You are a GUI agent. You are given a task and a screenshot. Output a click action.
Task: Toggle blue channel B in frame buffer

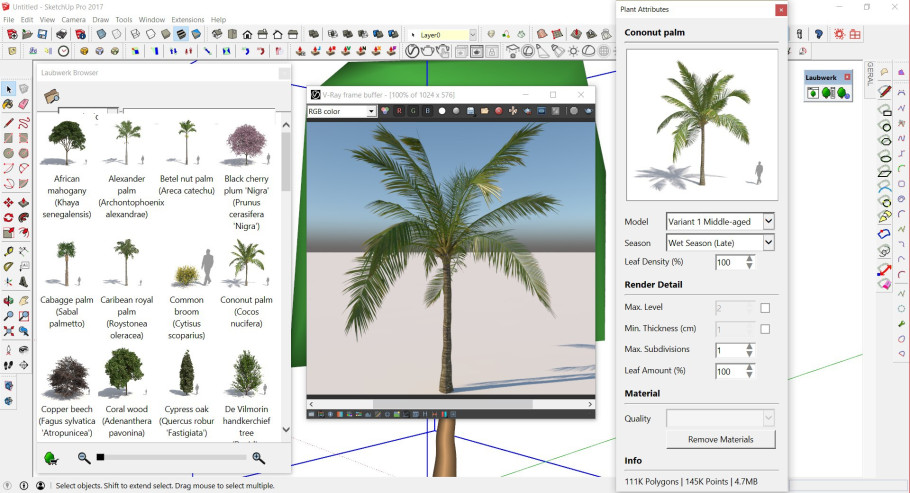(428, 111)
